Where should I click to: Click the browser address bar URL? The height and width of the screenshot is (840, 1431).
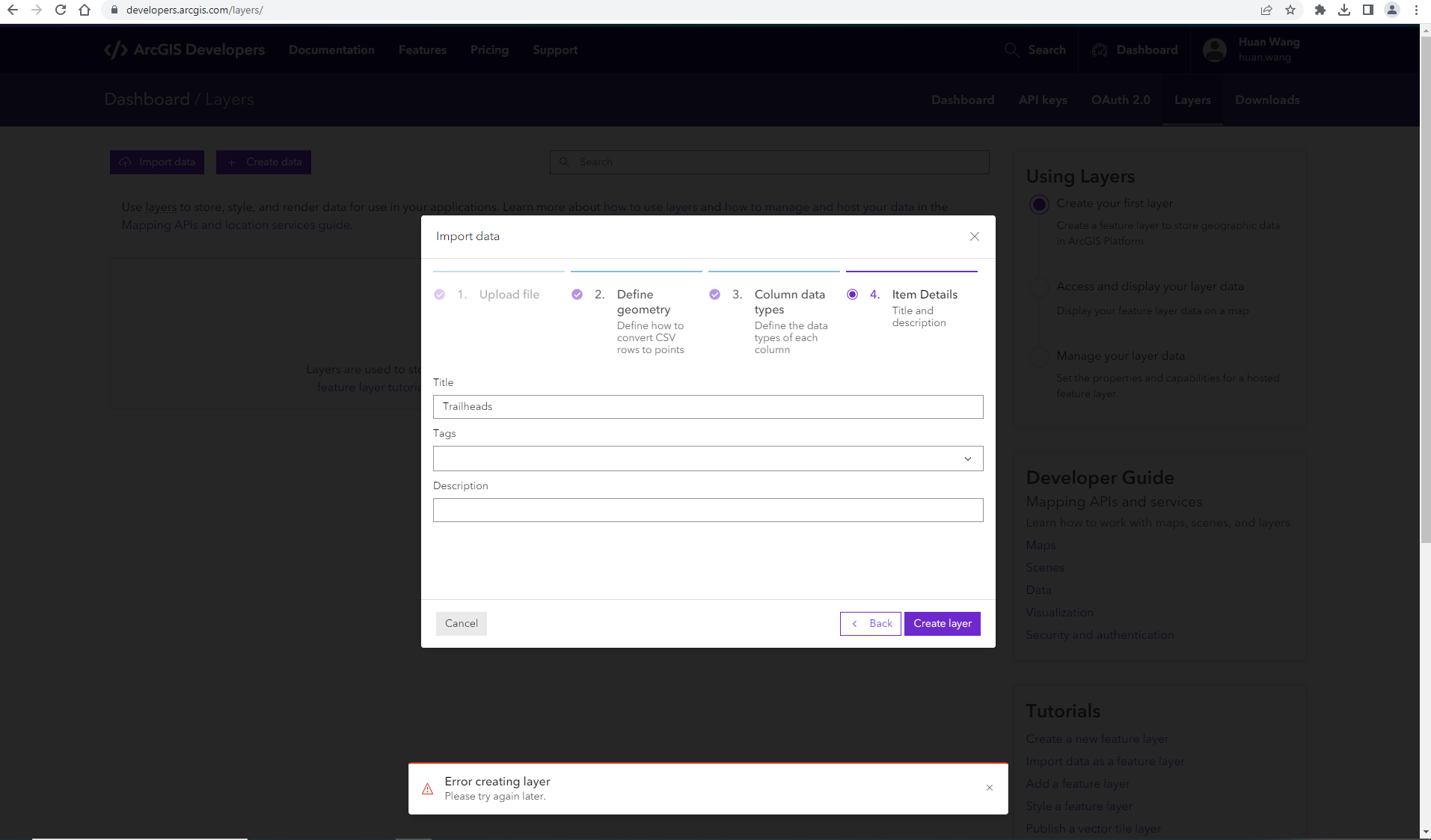(194, 10)
